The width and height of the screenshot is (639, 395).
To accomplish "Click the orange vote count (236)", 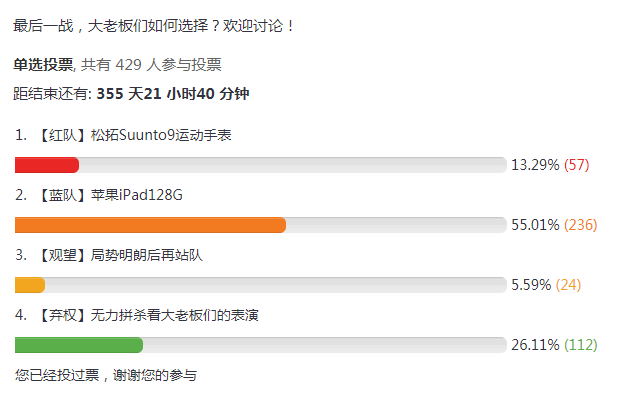I will pyautogui.click(x=581, y=225).
